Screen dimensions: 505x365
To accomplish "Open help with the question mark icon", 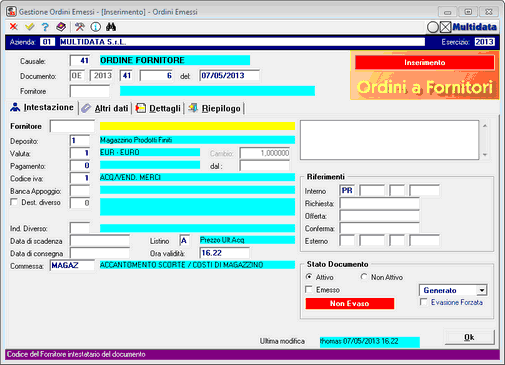I will pyautogui.click(x=45, y=27).
